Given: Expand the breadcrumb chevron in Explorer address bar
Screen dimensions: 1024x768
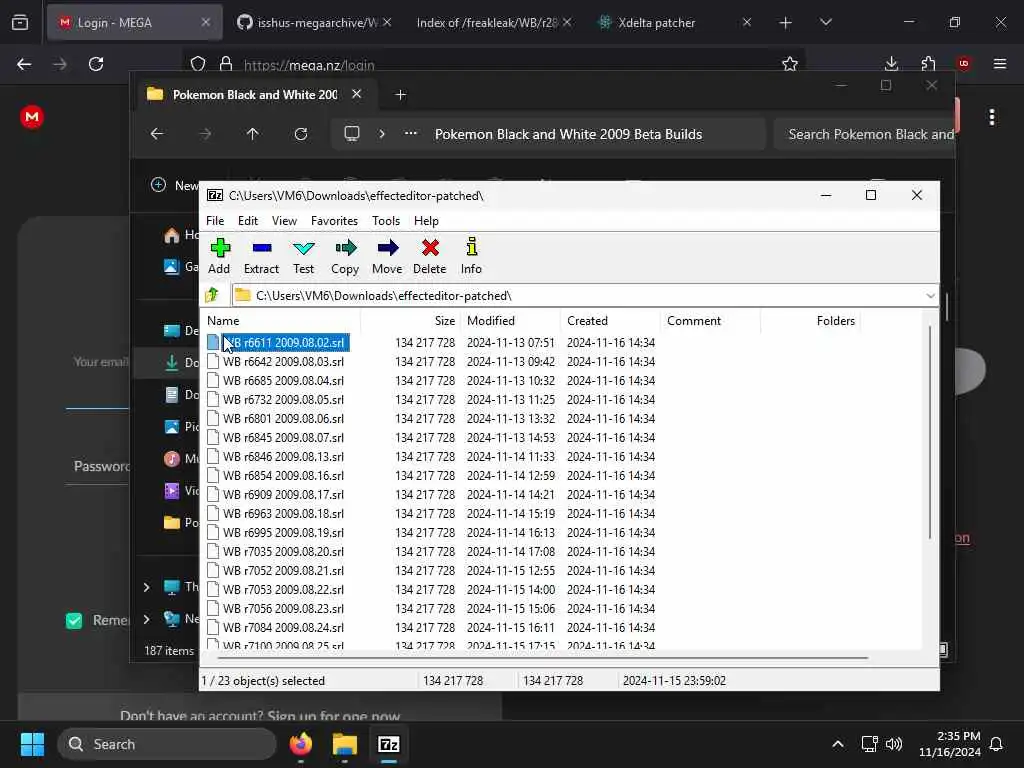Looking at the screenshot, I should click(382, 134).
